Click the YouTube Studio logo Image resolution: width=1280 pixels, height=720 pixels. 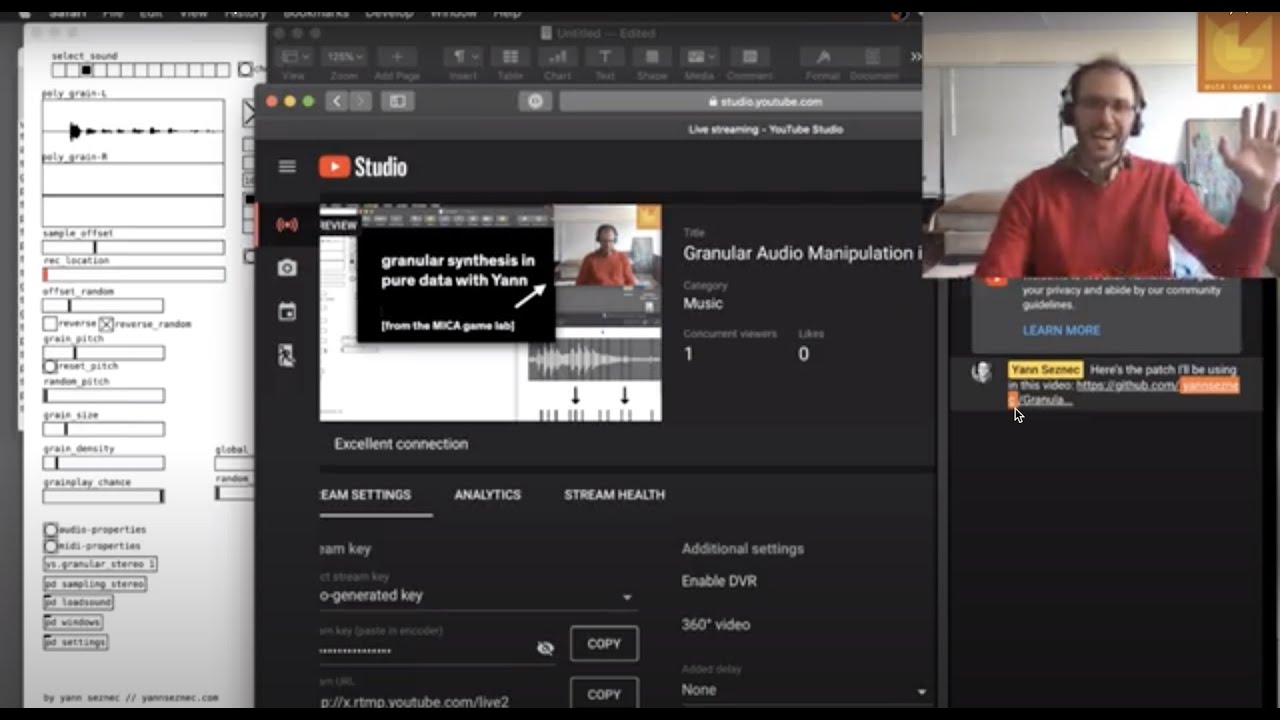pyautogui.click(x=363, y=167)
